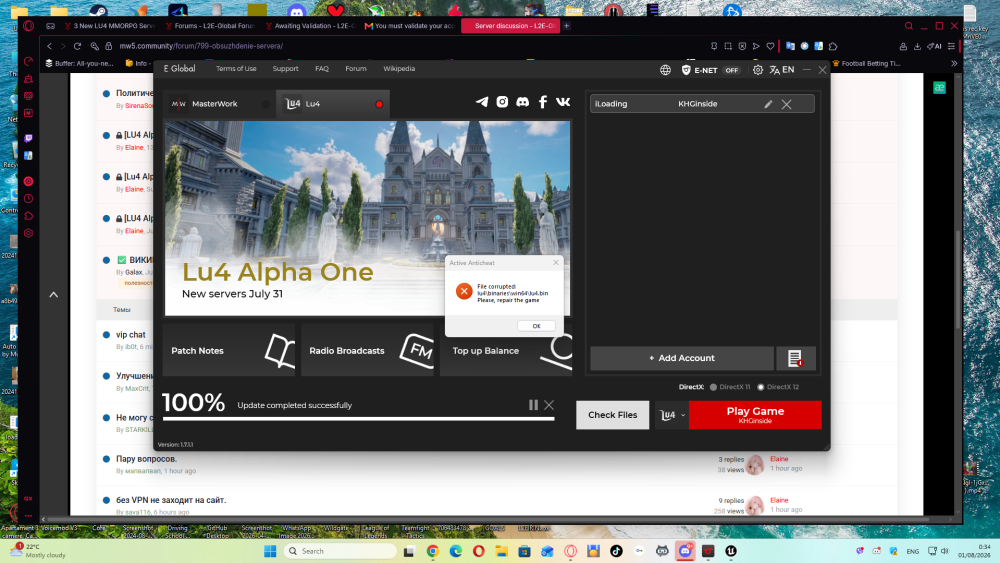The width and height of the screenshot is (1000, 563).
Task: Open the Facebook social icon
Action: point(543,102)
